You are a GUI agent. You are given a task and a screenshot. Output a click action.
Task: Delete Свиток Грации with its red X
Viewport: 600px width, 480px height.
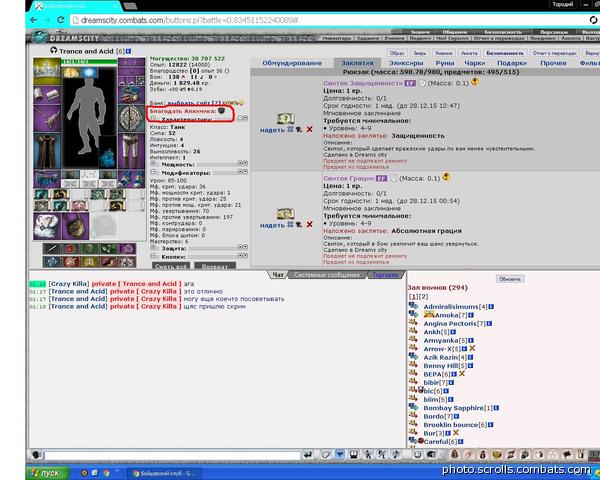(x=309, y=224)
